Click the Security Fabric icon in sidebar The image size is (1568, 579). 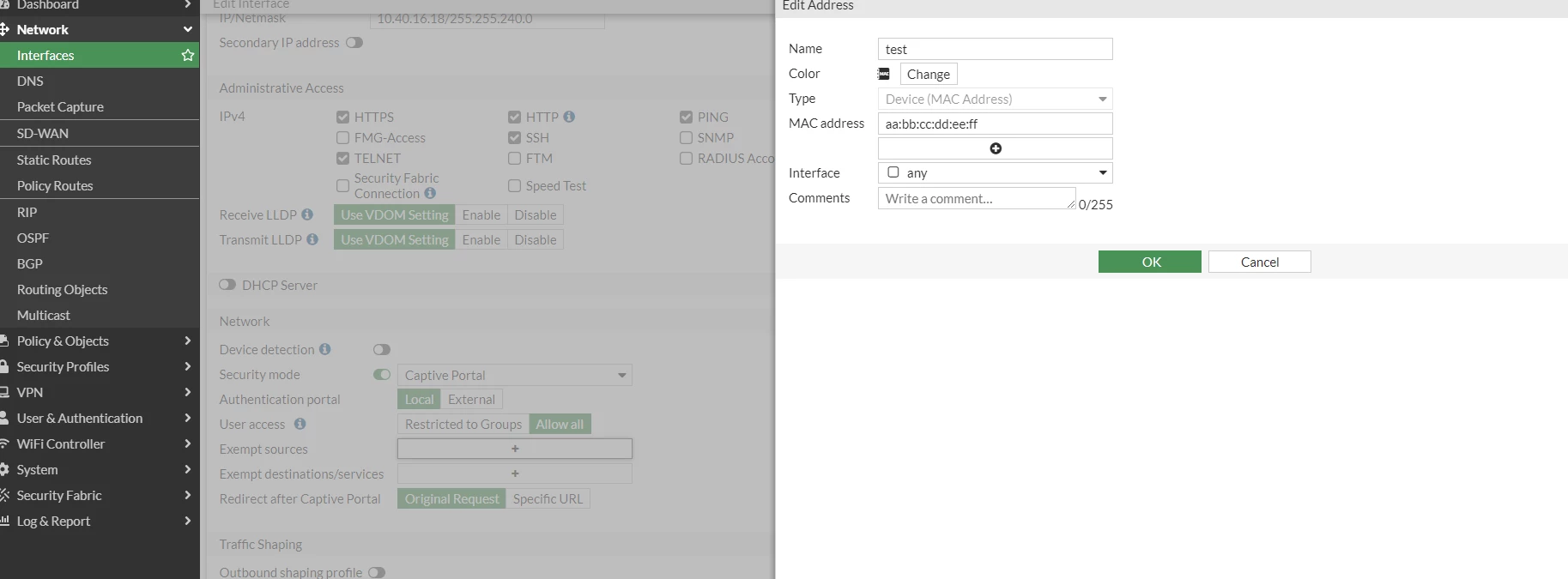pos(4,495)
